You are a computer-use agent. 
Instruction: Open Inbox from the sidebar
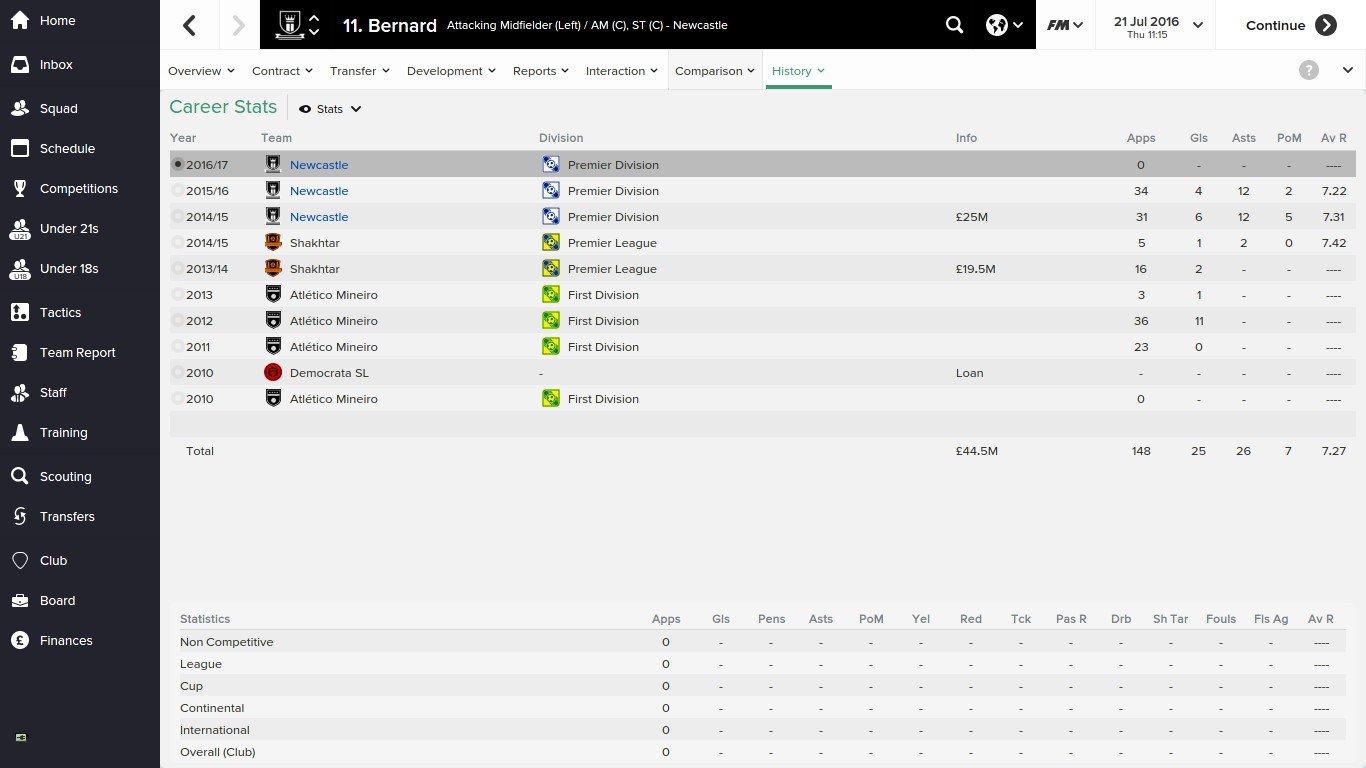[56, 65]
